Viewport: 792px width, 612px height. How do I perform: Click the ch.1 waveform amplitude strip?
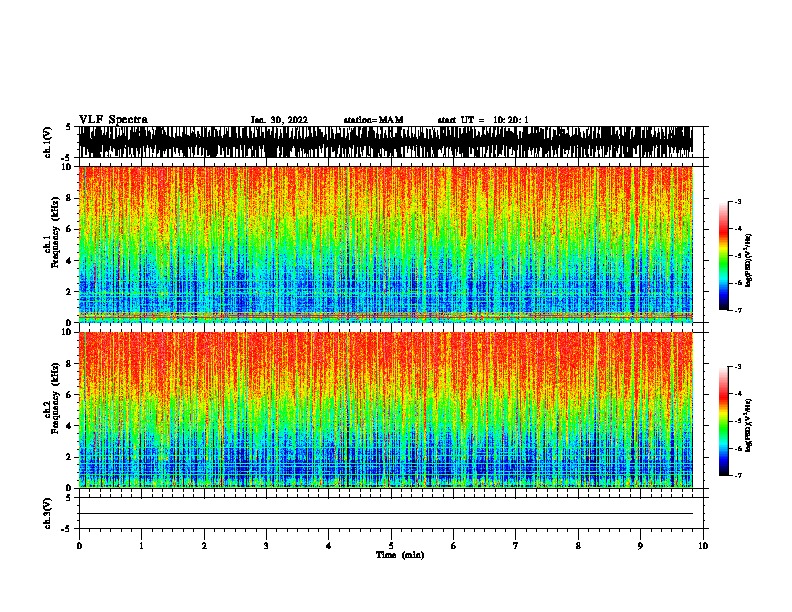(x=386, y=142)
